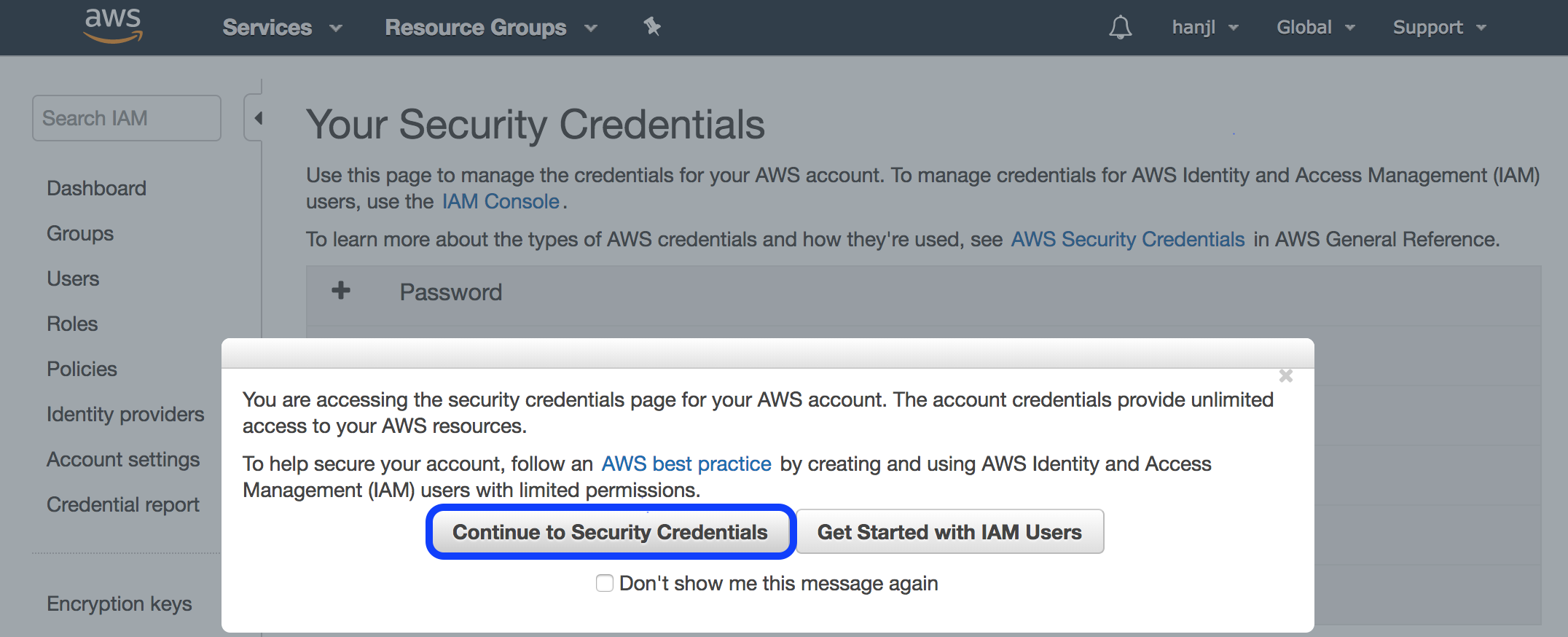This screenshot has height=637, width=1568.
Task: Click Continue to Security Credentials button
Action: (x=610, y=532)
